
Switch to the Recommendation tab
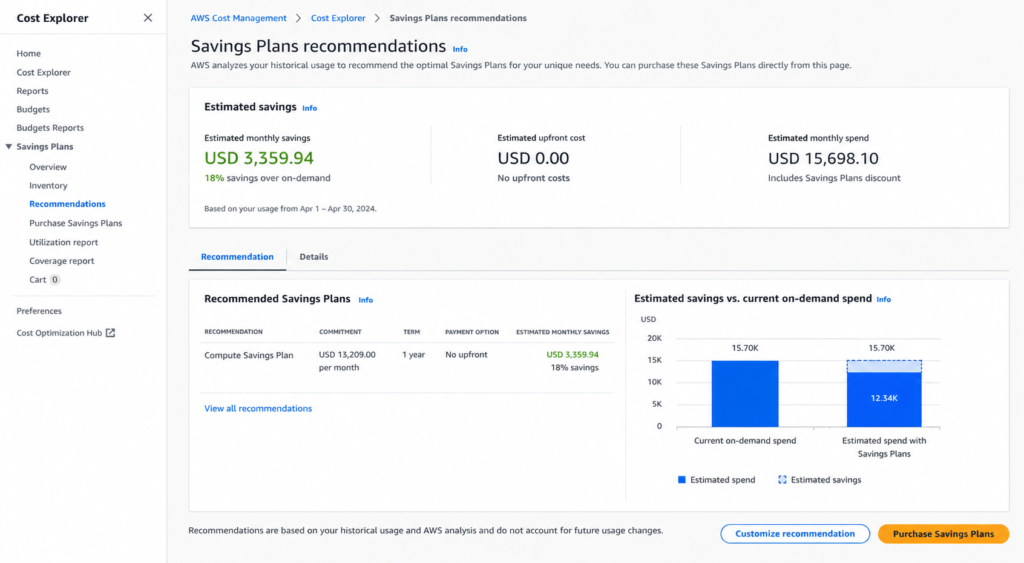(237, 257)
